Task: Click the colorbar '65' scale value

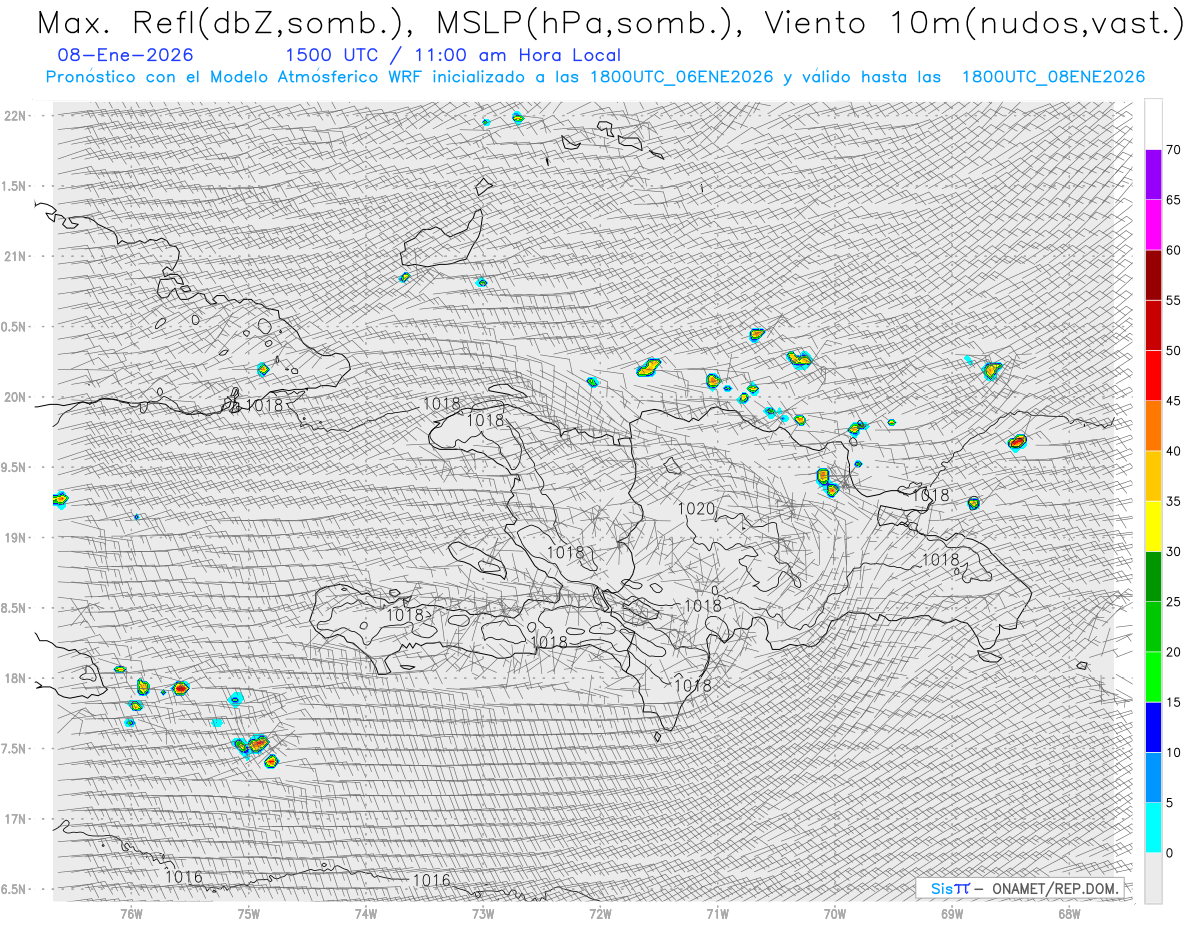Action: [1173, 200]
